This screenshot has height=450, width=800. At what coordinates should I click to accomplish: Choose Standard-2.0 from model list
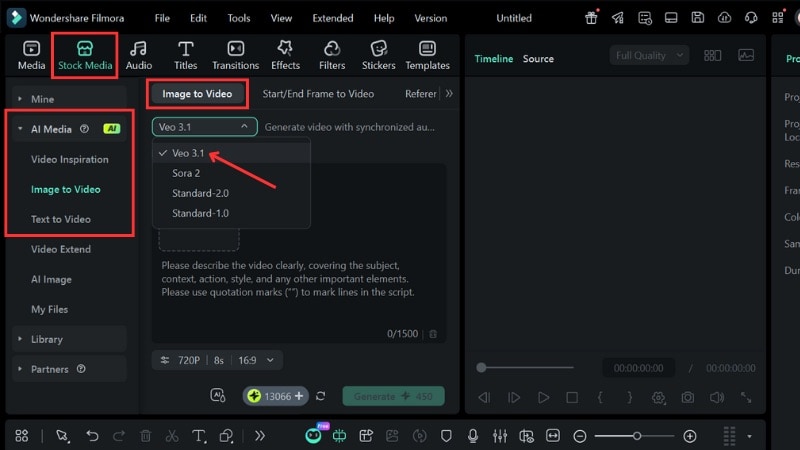pyautogui.click(x=231, y=193)
